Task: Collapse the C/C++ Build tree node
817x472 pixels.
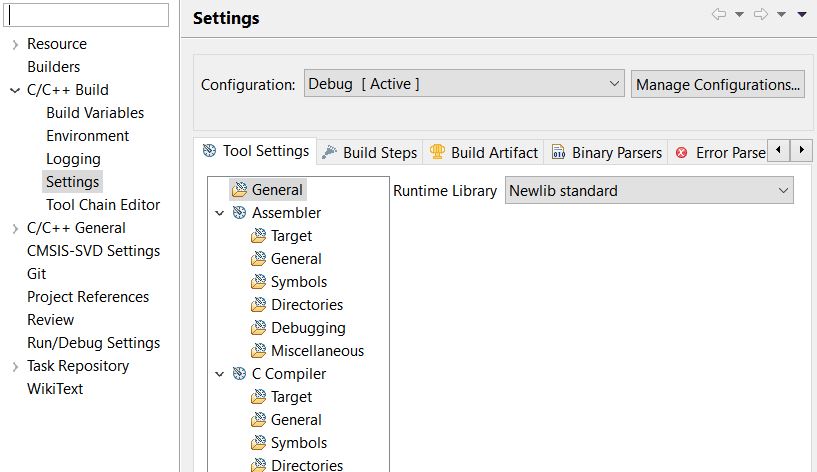Action: tap(15, 90)
